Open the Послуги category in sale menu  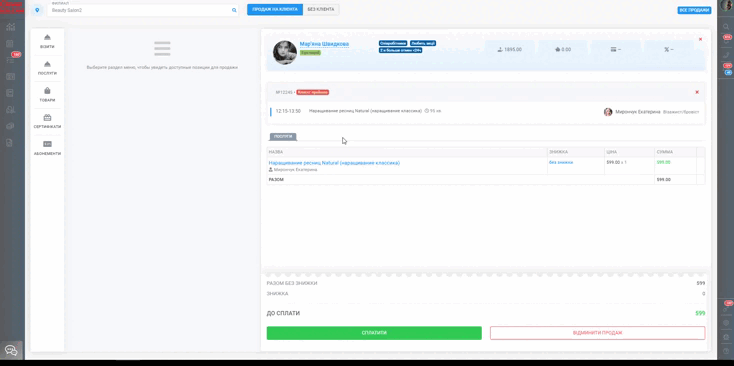[x=47, y=68]
